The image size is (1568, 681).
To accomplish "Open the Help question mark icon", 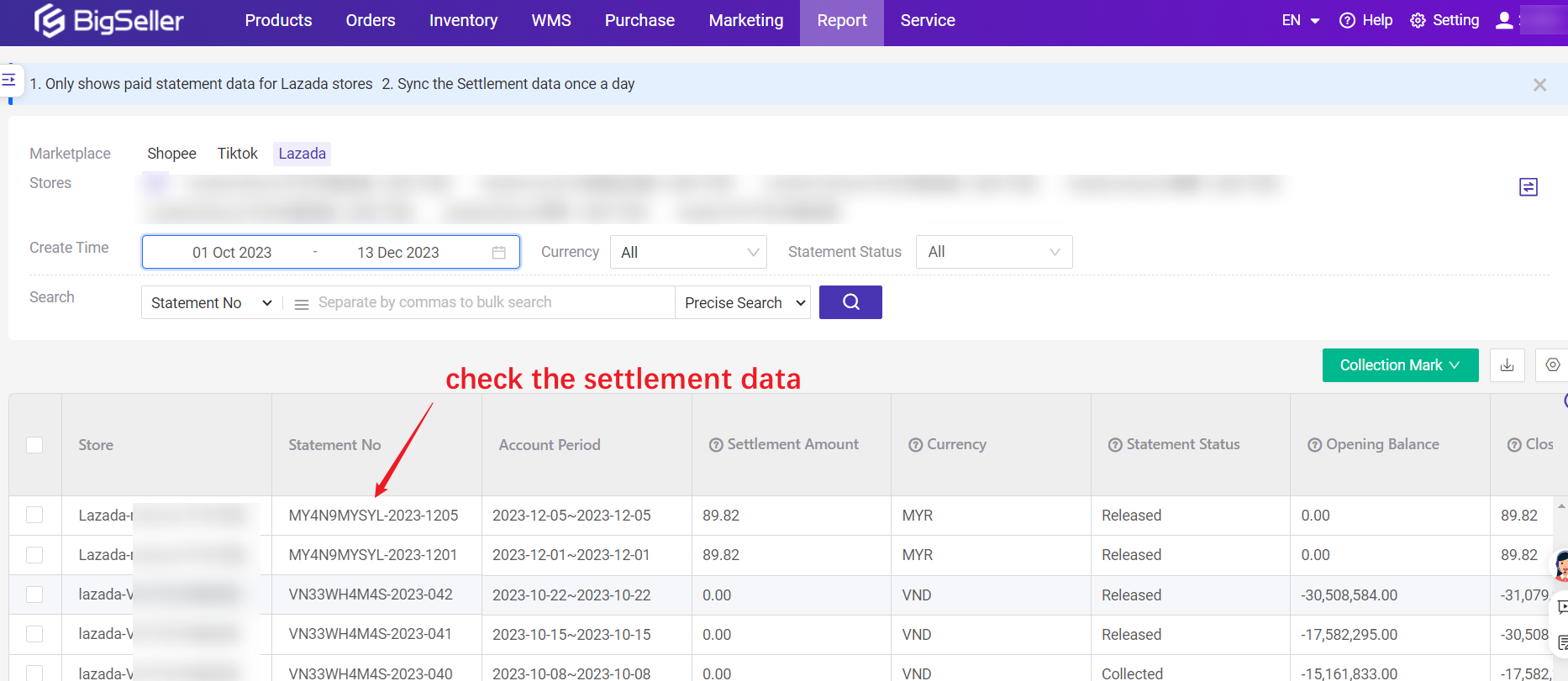I will tap(1347, 20).
